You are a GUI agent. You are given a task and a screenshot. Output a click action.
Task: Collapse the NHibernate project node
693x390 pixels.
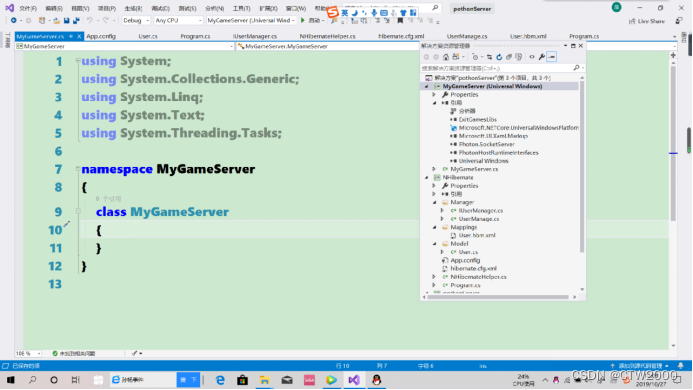(x=427, y=178)
